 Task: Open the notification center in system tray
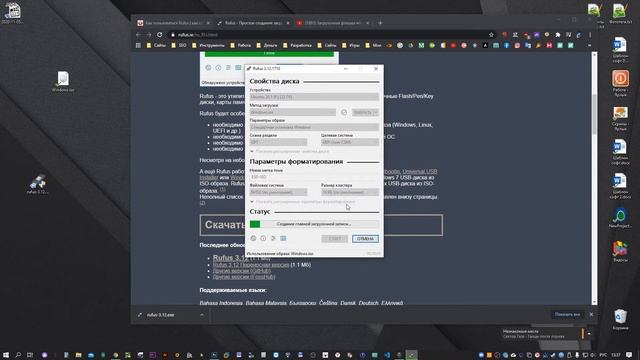coord(629,355)
